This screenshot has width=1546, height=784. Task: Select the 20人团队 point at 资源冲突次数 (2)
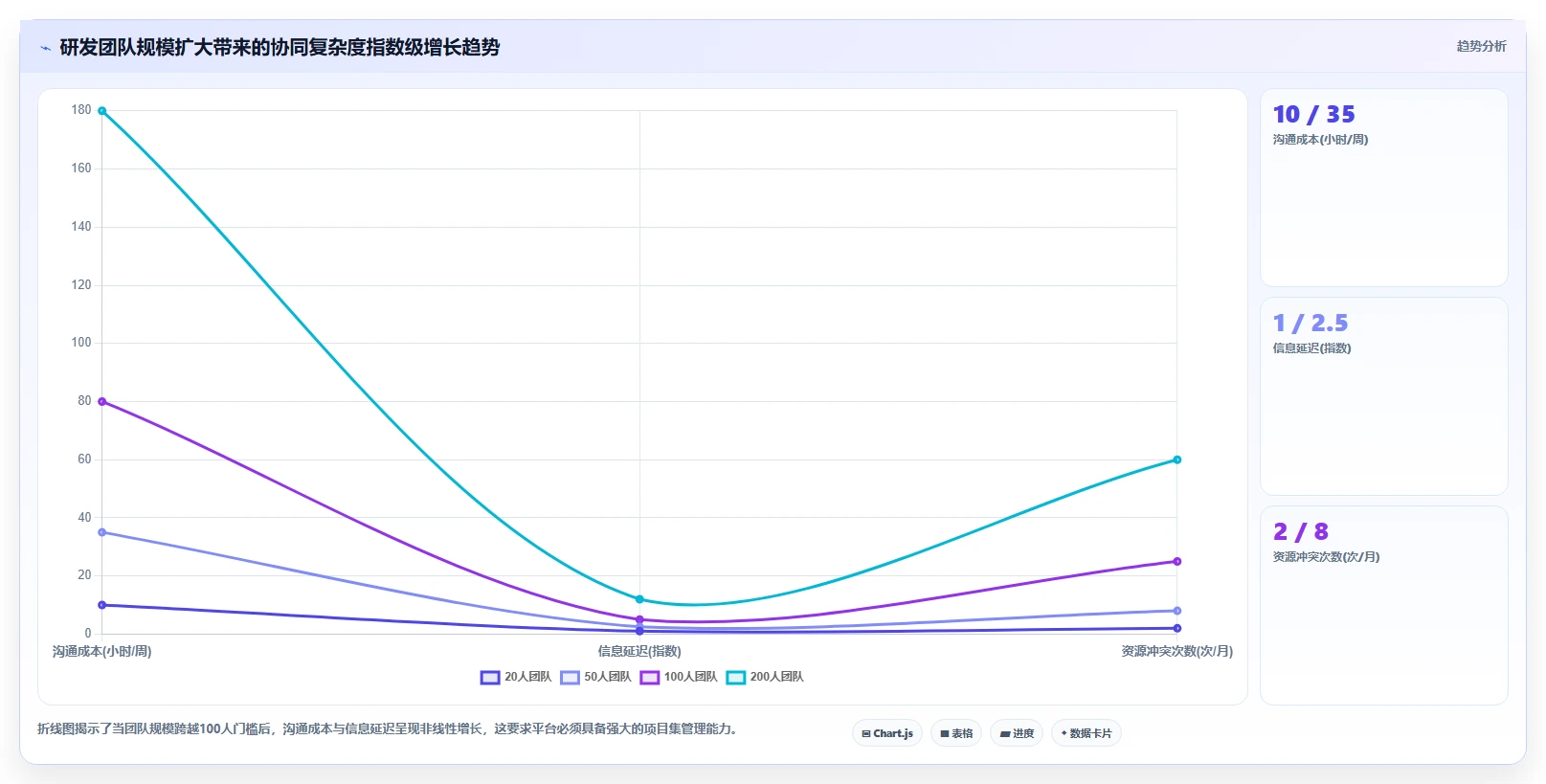(1177, 629)
